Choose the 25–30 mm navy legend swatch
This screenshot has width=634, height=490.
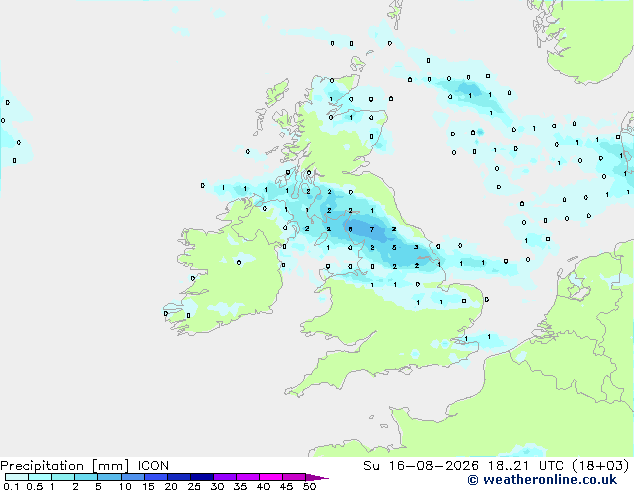click(201, 477)
